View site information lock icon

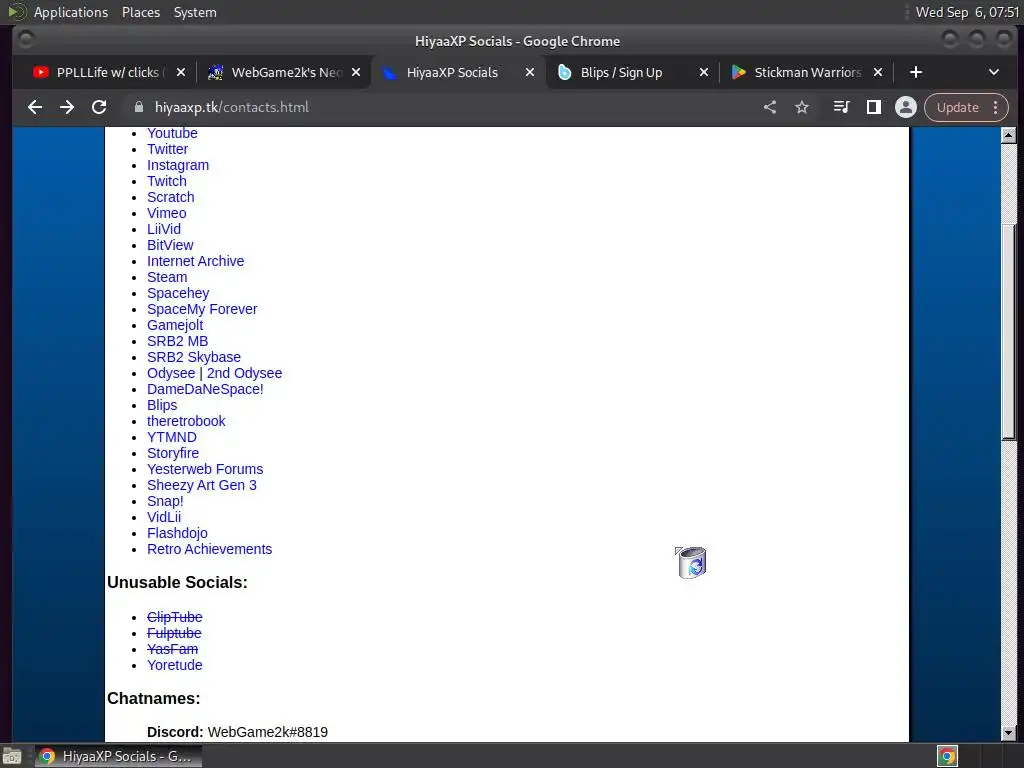click(x=138, y=107)
